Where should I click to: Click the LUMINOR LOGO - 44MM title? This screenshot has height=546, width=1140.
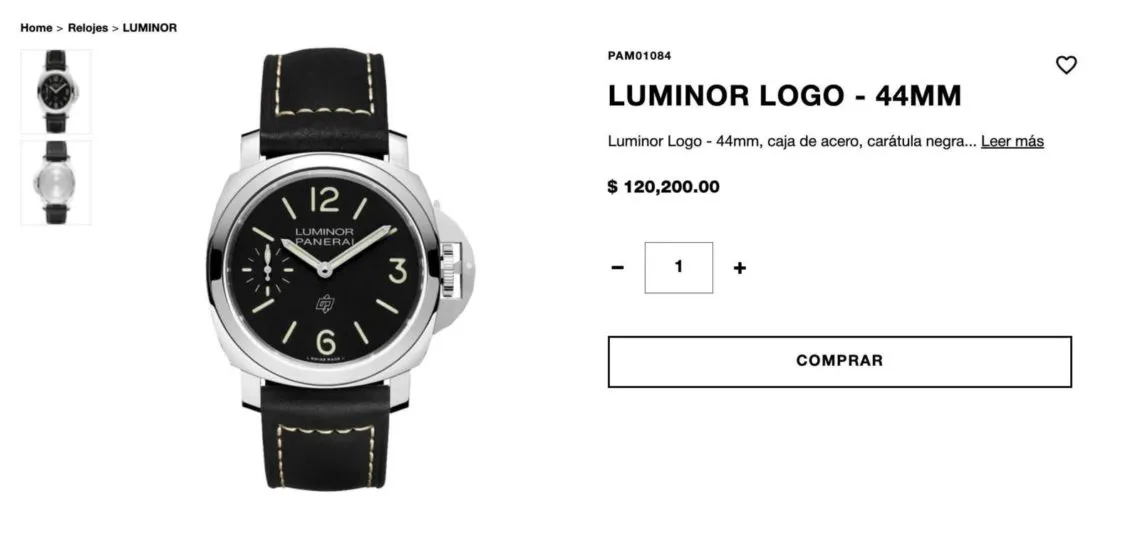(784, 96)
